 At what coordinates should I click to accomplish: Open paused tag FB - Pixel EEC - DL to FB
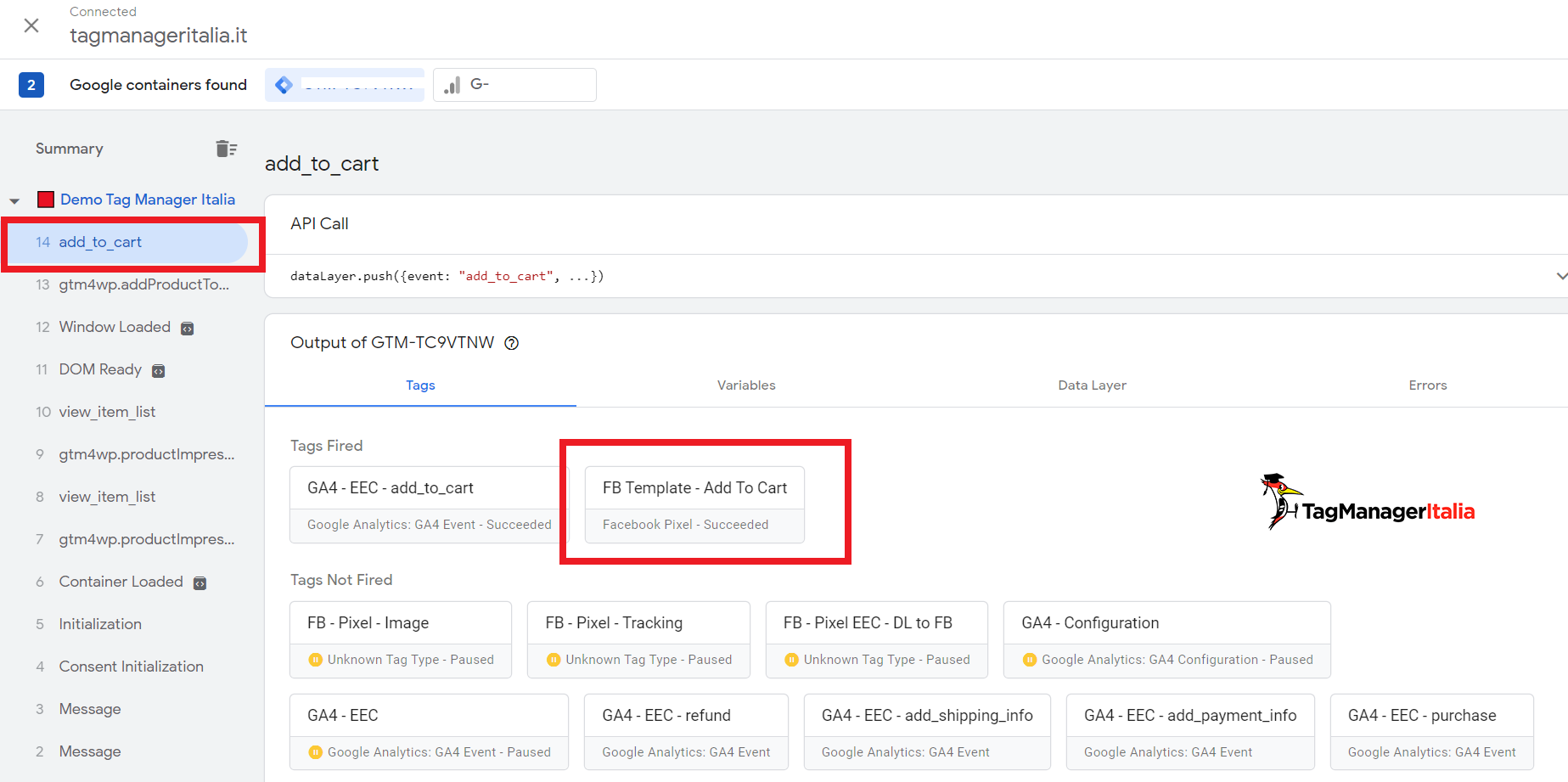click(877, 639)
